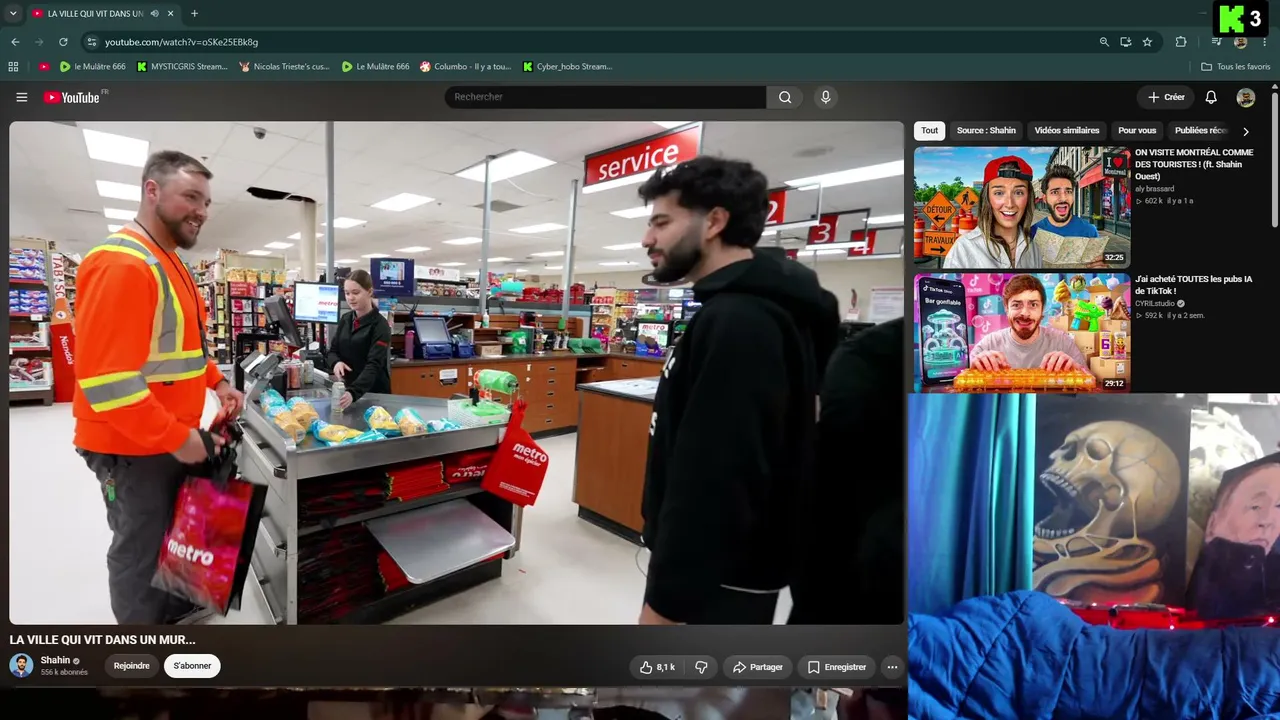Click the page vertical scrollbar

(x=1275, y=160)
